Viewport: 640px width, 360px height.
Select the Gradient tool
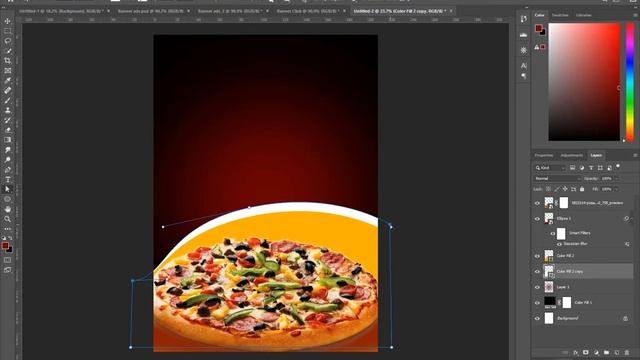[x=7, y=140]
